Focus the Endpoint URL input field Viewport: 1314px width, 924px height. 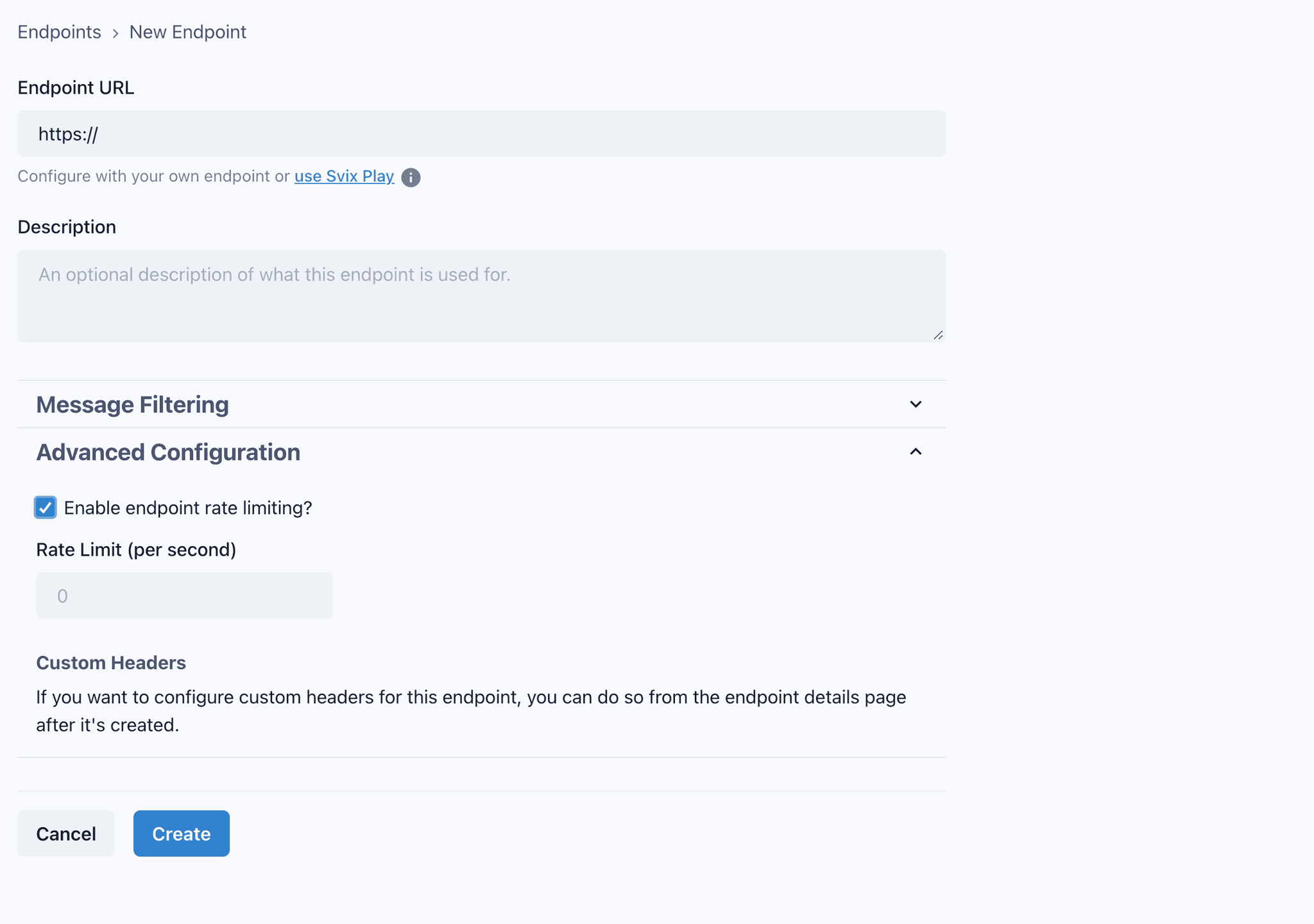coord(481,133)
